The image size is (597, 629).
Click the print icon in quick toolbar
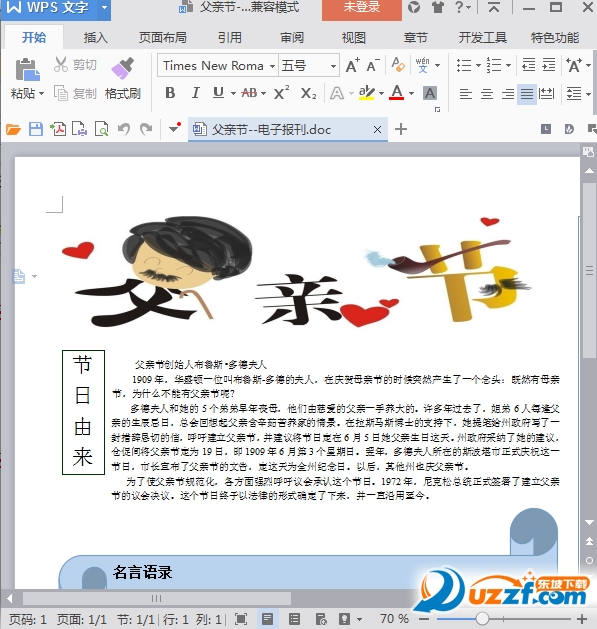[x=79, y=129]
